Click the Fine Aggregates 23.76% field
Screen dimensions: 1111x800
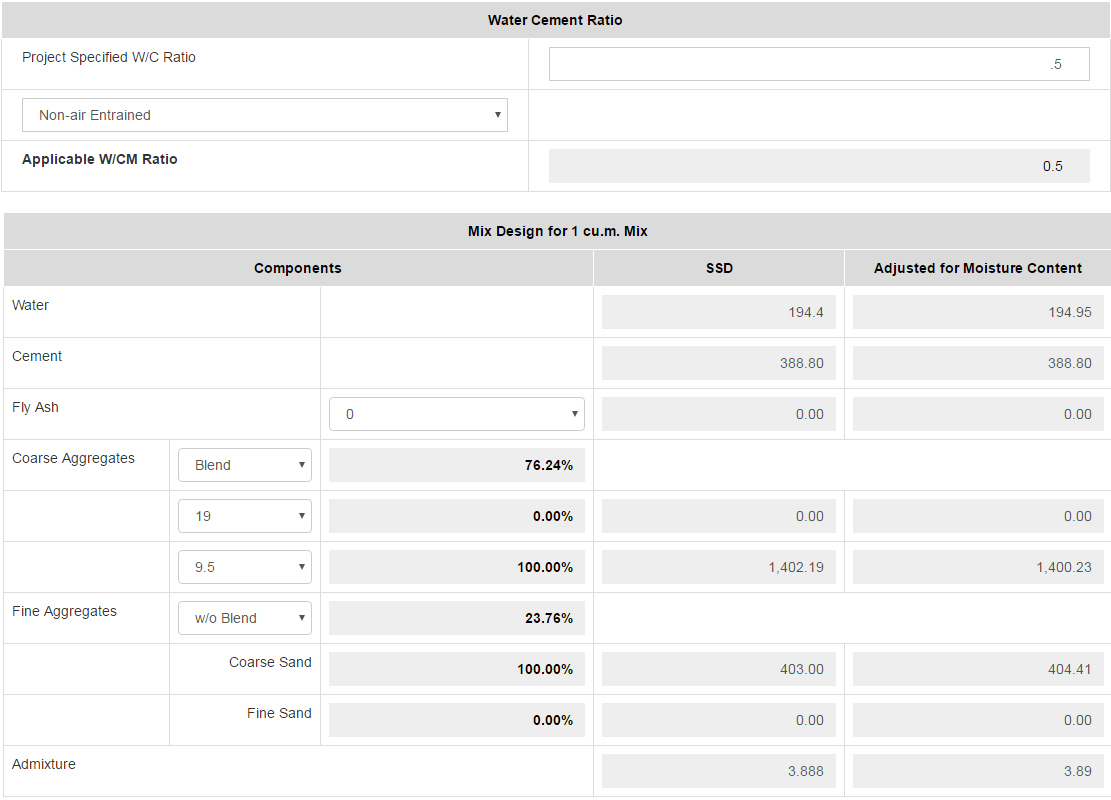[x=457, y=618]
